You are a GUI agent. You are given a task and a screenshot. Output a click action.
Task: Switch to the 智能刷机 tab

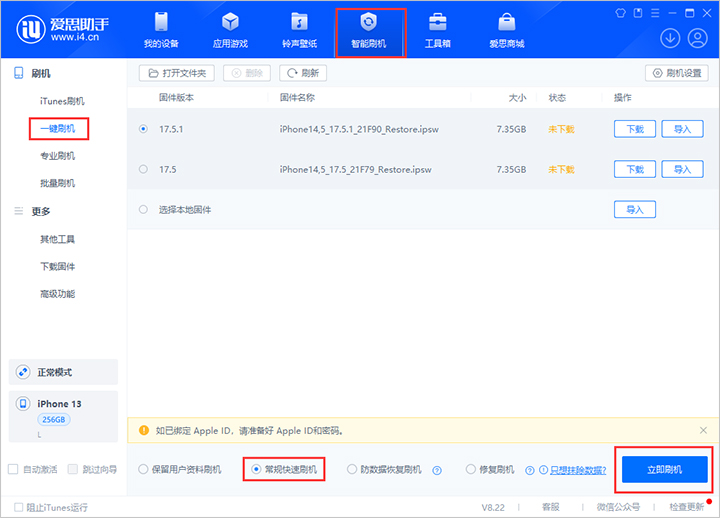point(368,30)
